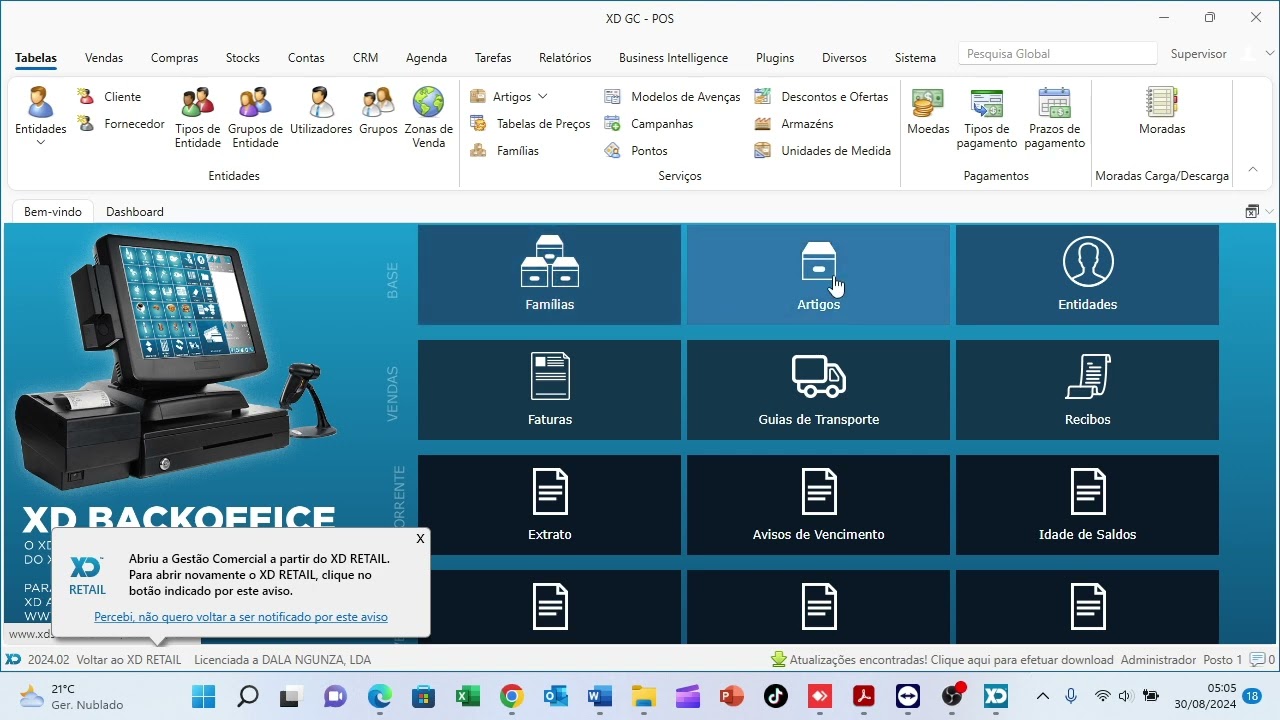Open Grupos in the ribbon

378,112
